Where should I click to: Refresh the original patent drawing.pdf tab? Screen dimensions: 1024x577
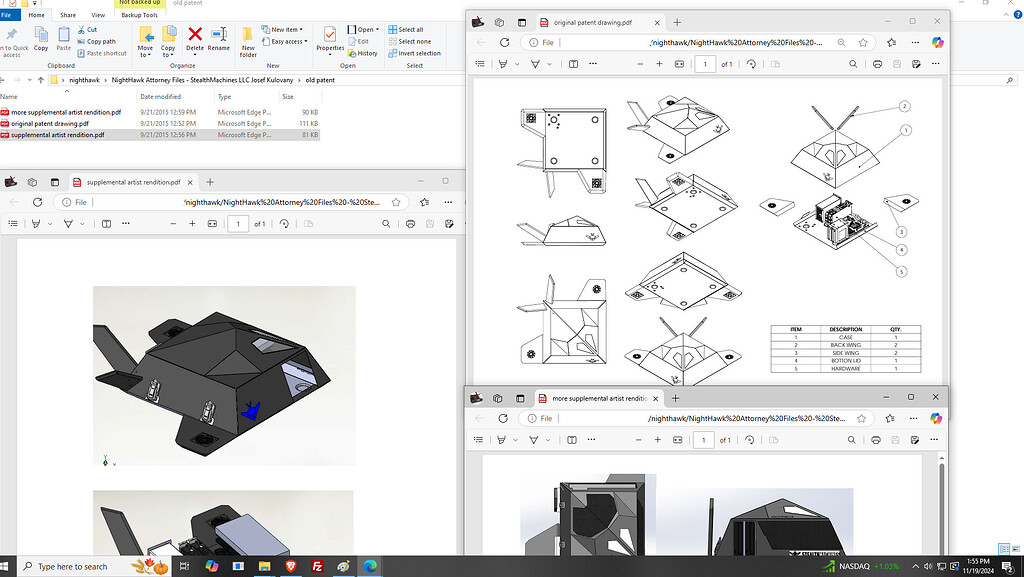tap(504, 43)
